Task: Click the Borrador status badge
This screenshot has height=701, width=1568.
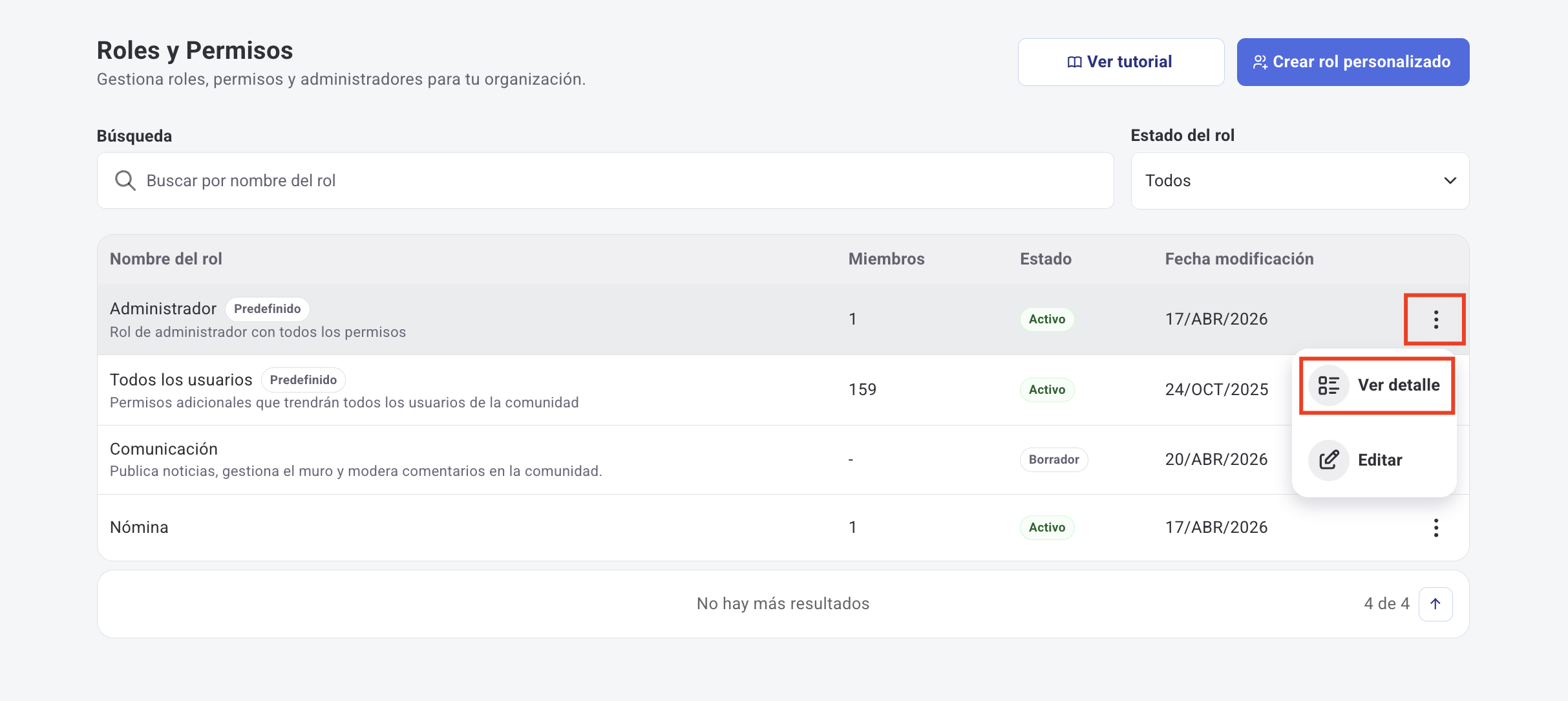Action: pyautogui.click(x=1054, y=460)
